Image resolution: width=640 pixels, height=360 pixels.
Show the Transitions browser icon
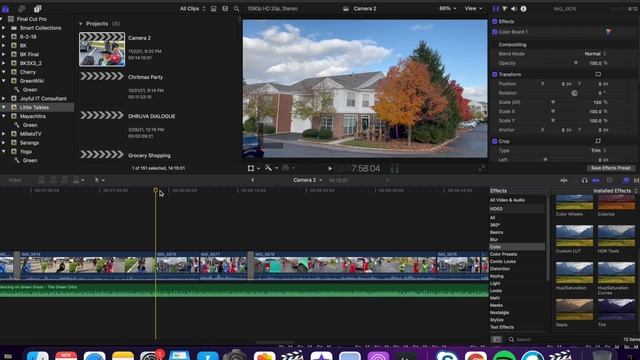tap(637, 180)
